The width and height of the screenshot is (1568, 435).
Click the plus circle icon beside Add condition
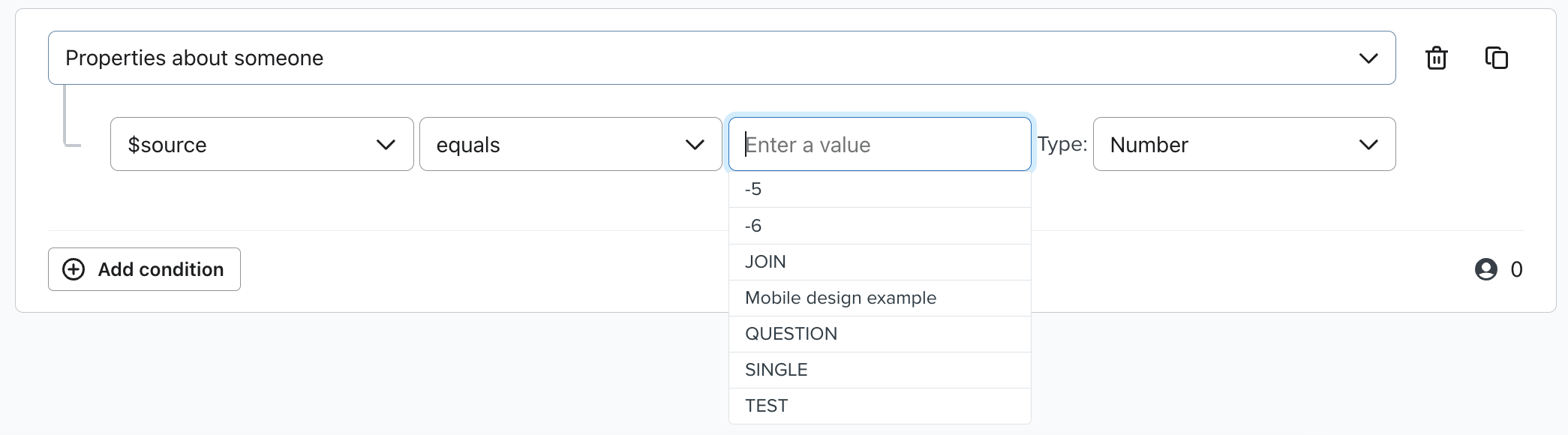pos(74,269)
